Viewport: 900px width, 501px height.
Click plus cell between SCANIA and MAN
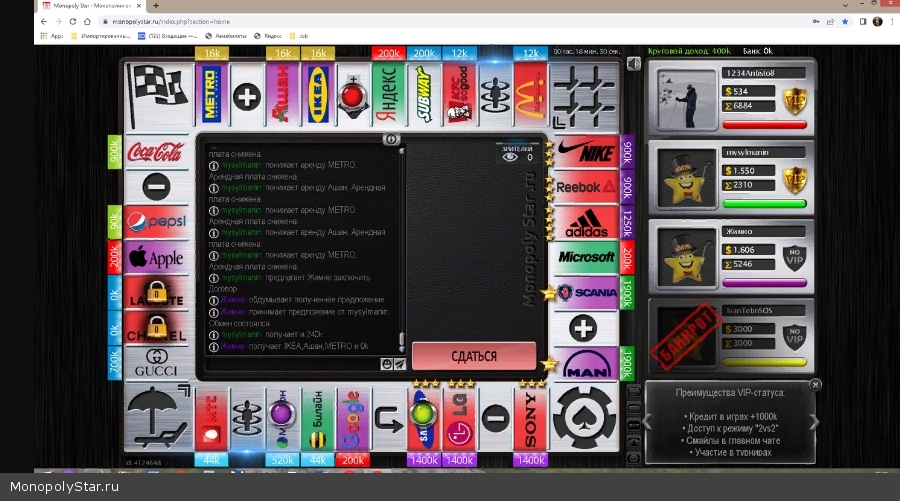[x=584, y=329]
